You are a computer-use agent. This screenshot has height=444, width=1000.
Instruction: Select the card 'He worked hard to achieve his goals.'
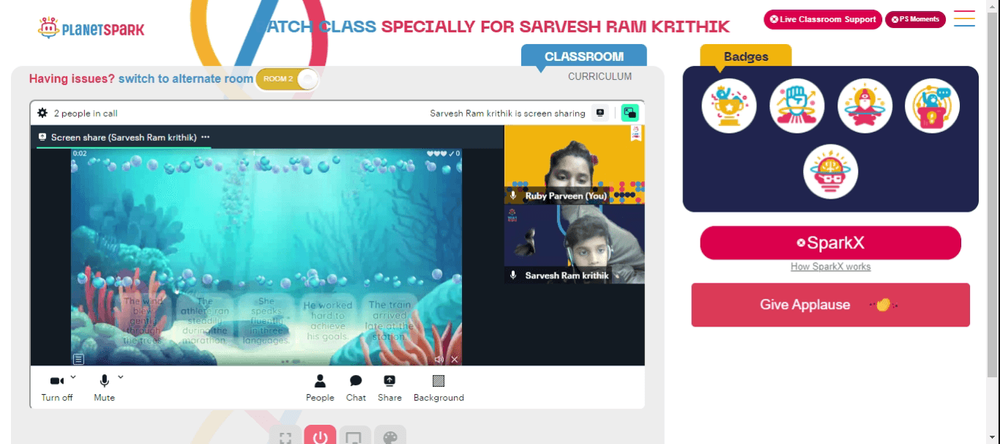tap(327, 321)
